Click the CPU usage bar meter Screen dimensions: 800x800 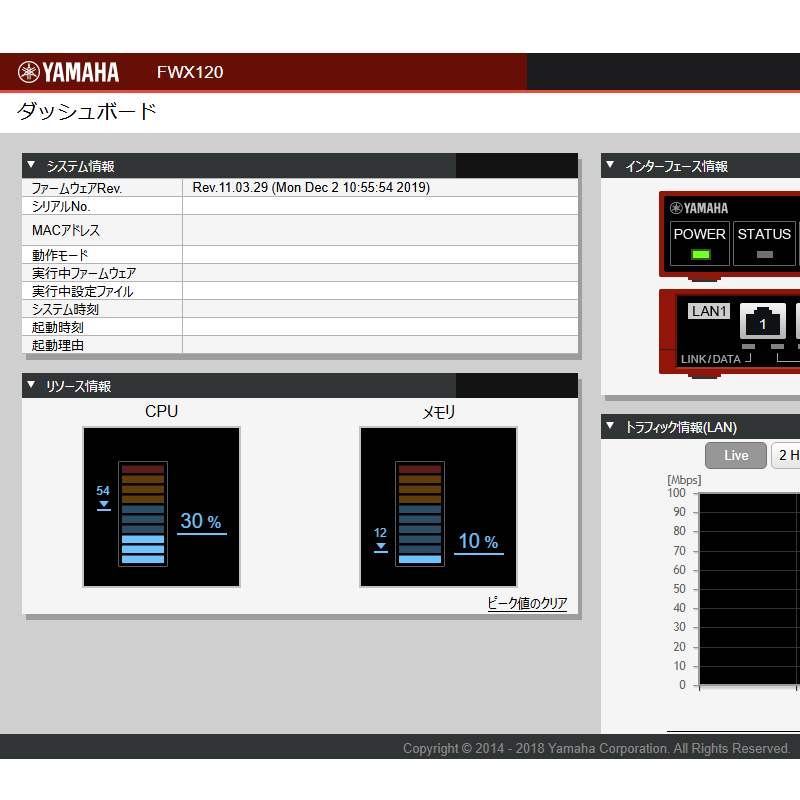(142, 513)
